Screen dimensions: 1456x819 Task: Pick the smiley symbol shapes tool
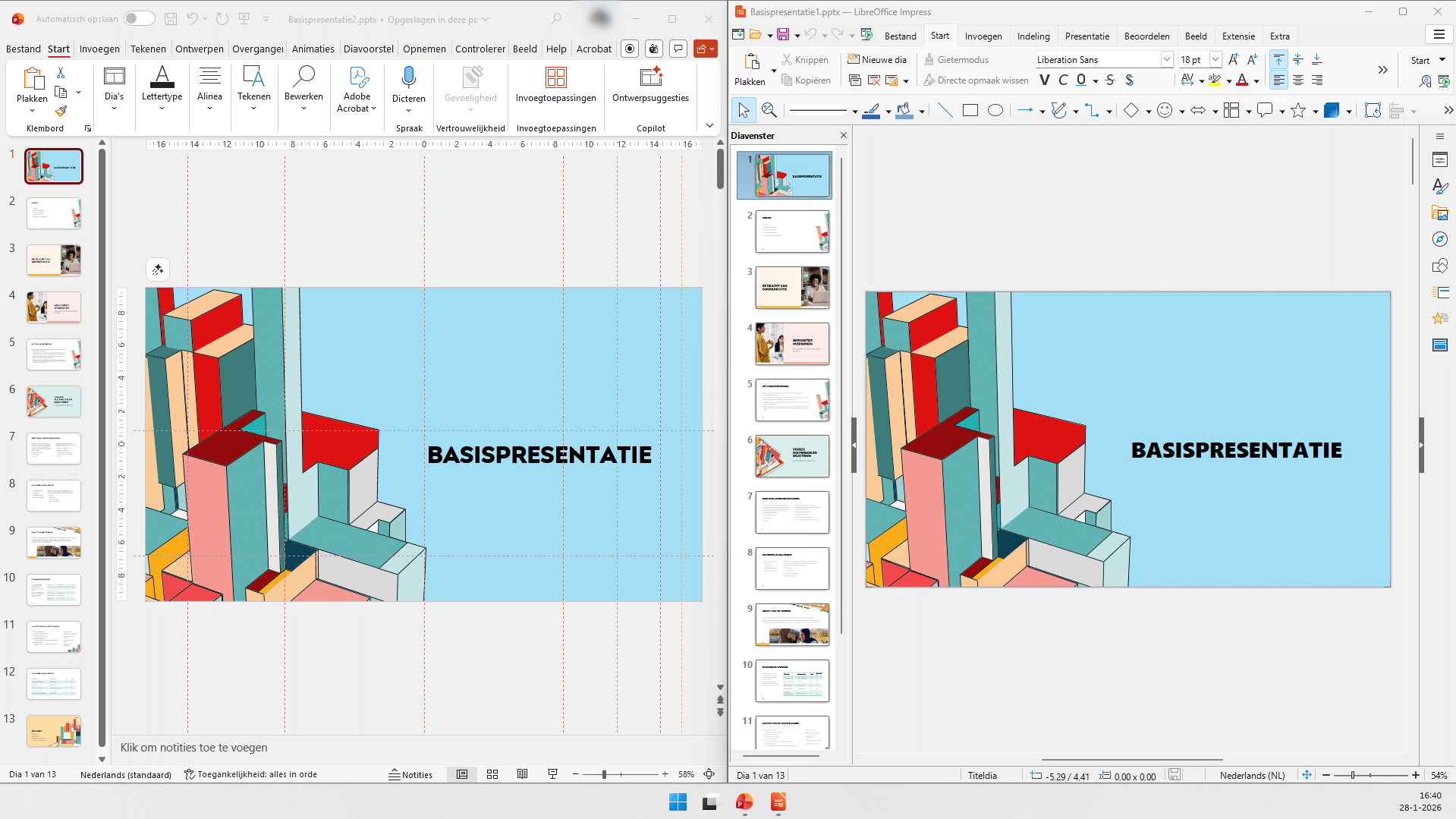pyautogui.click(x=1165, y=111)
